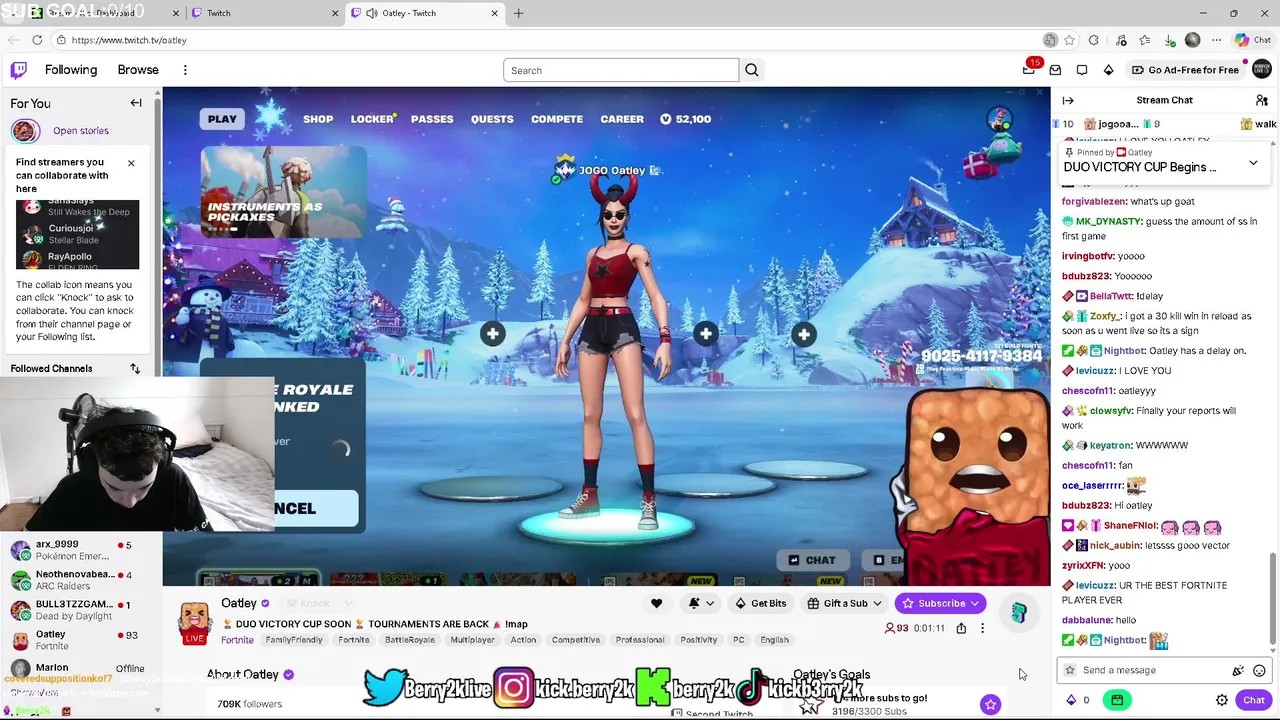
Task: Open the emote picker smiley icon
Action: point(1259,670)
